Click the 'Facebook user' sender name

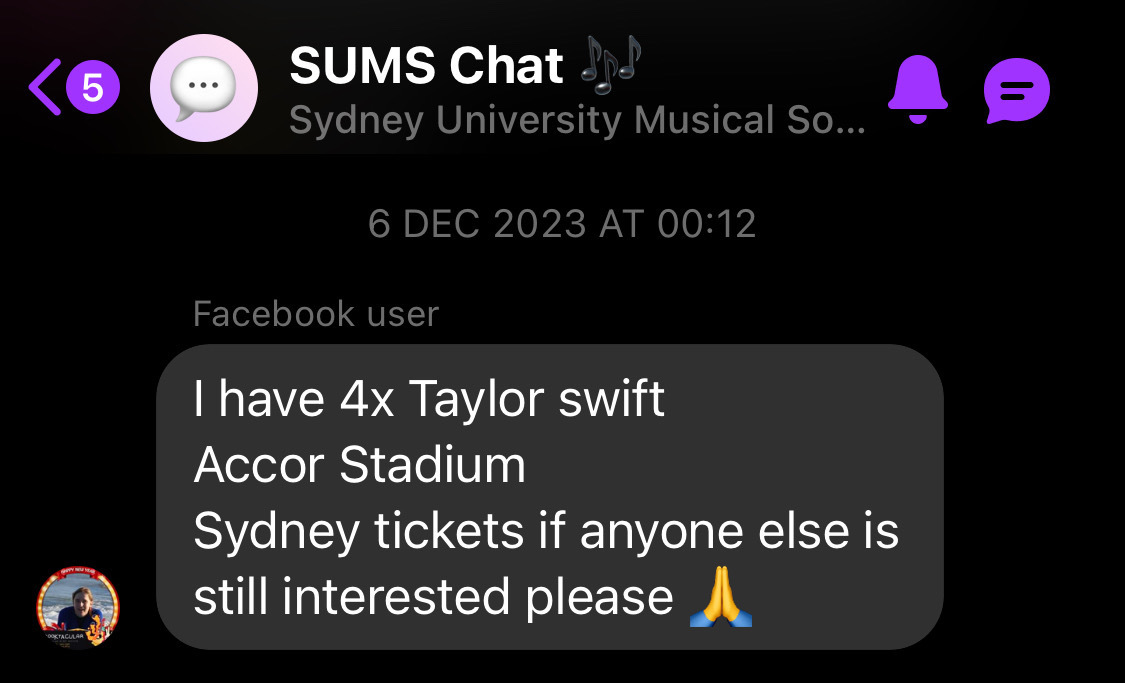tap(316, 314)
